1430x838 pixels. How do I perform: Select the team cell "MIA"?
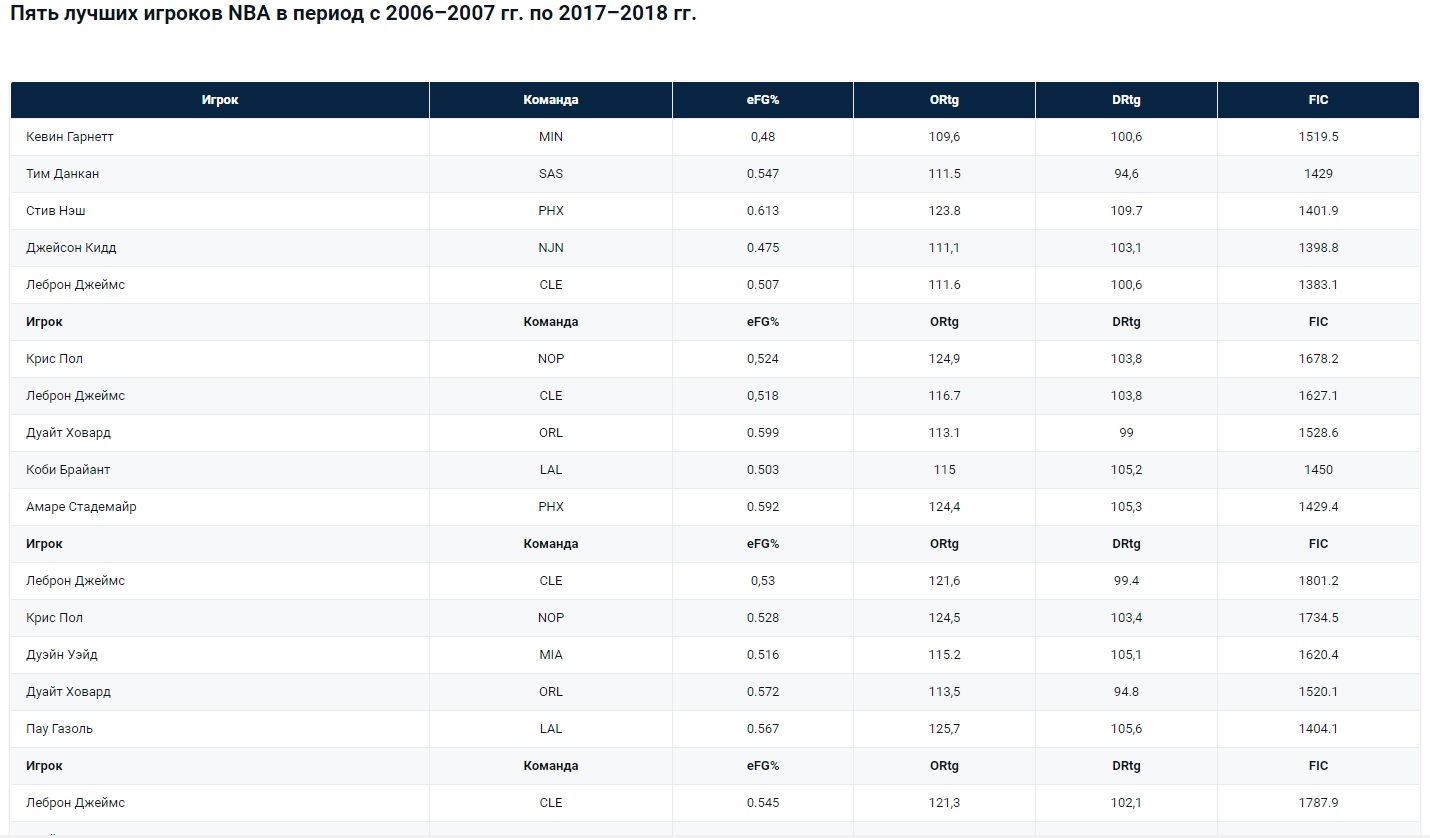pos(551,655)
